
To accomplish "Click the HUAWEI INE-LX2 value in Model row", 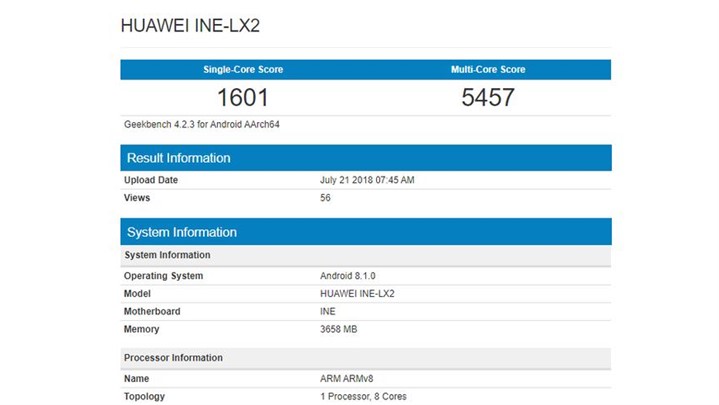I will point(359,294).
